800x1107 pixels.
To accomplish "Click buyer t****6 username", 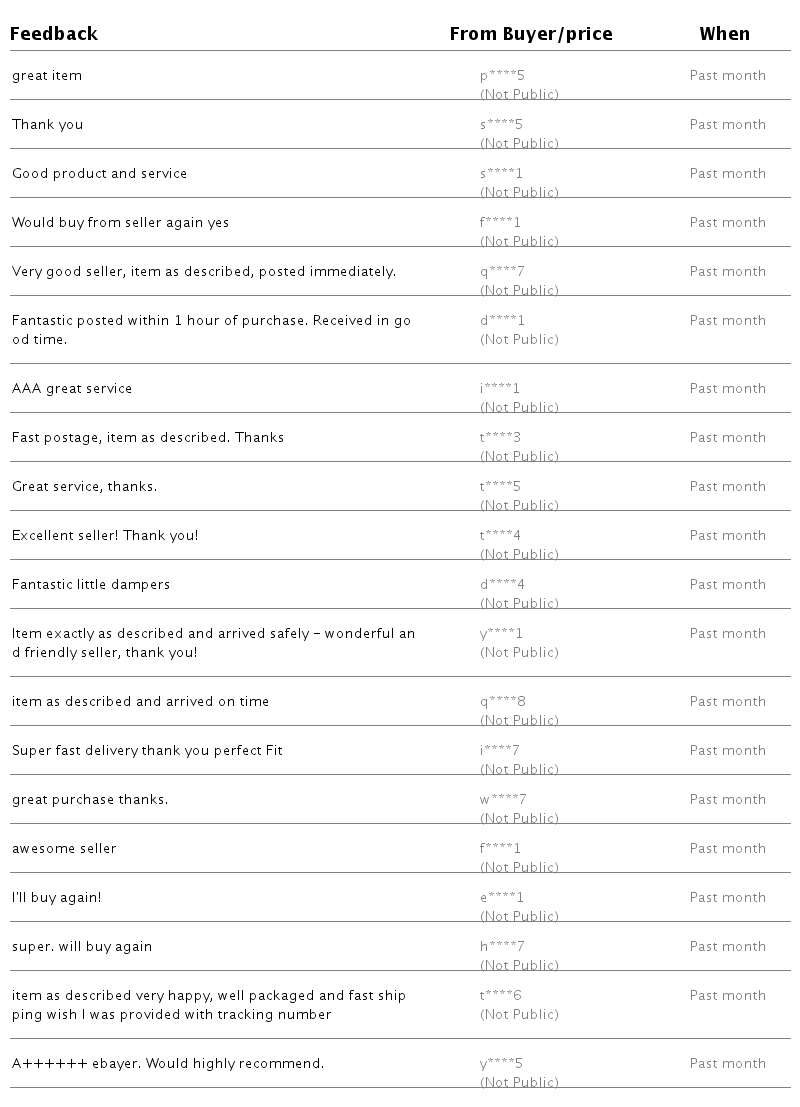I will click(501, 995).
